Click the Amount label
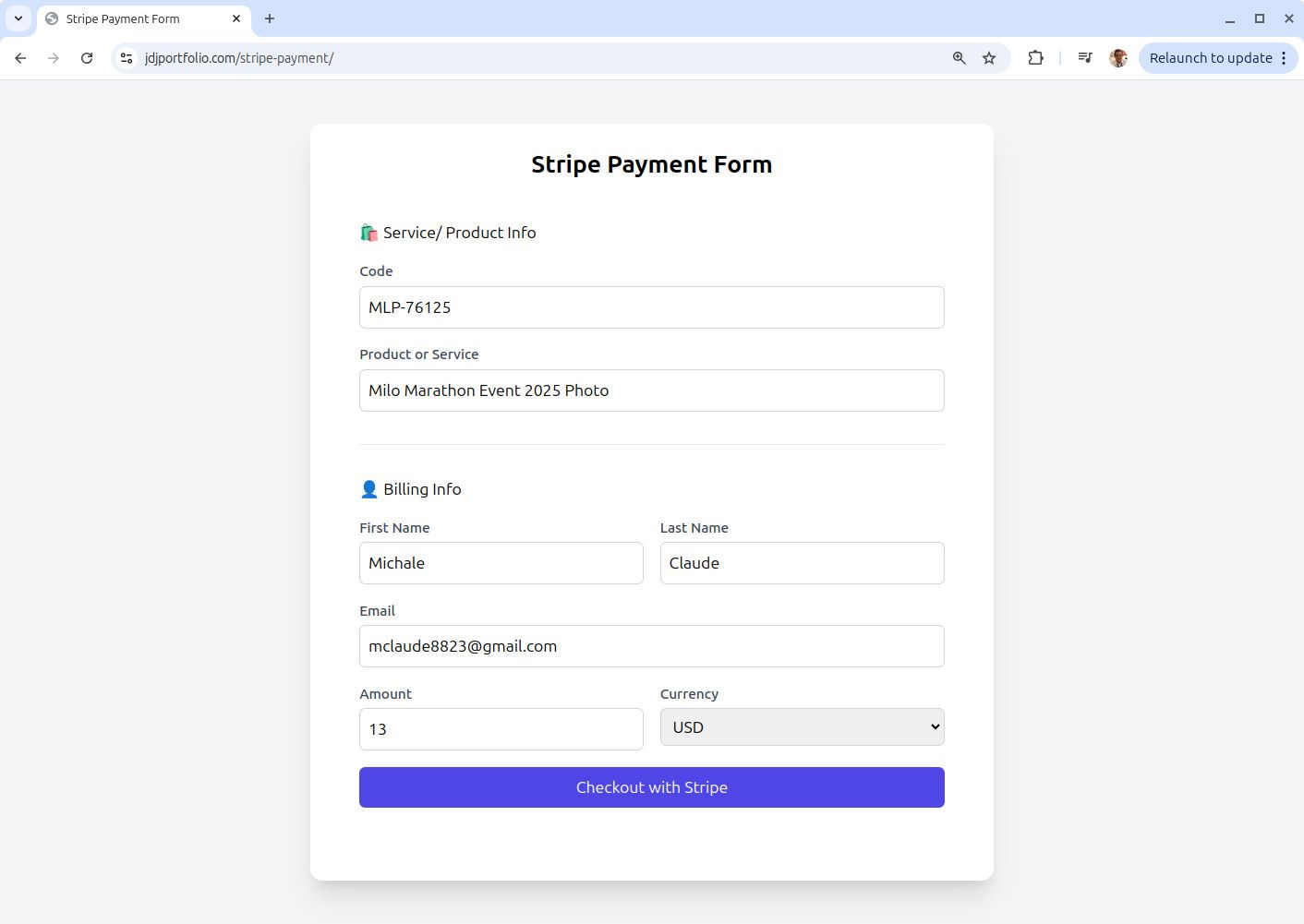This screenshot has height=924, width=1304. tap(385, 694)
